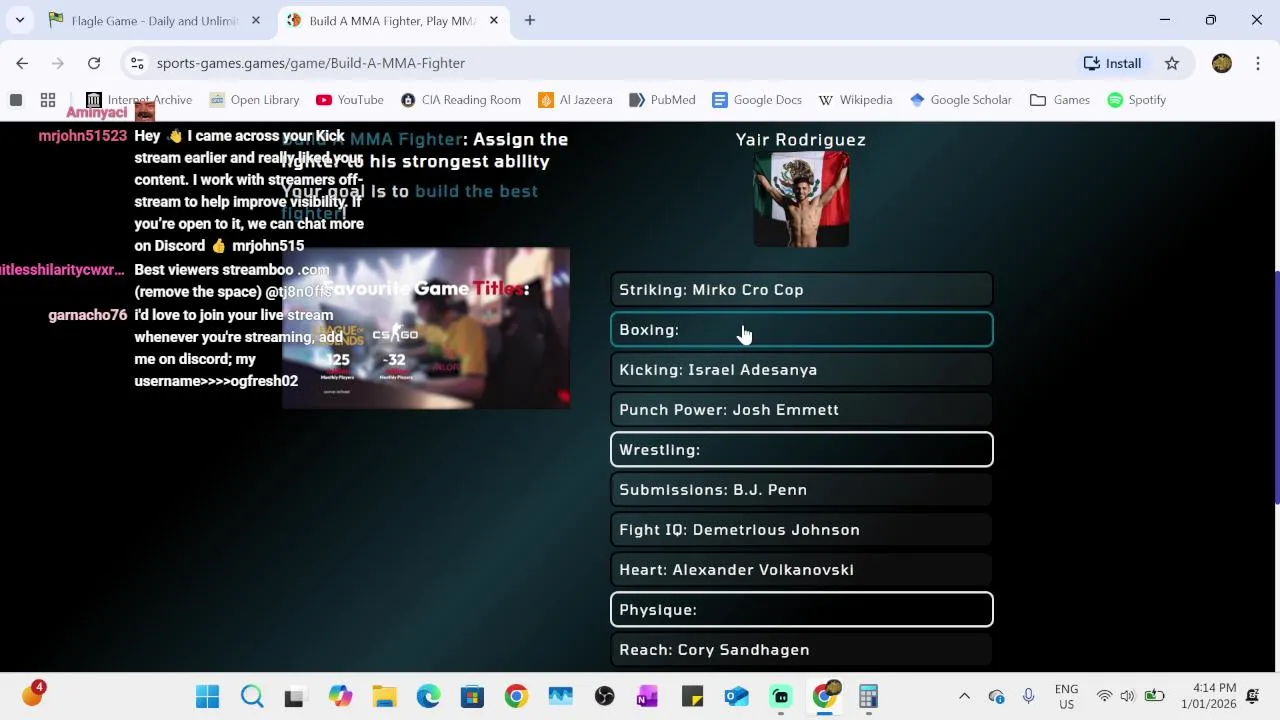Click the favourite Game Titles video thumbnail
Image resolution: width=1280 pixels, height=720 pixels.
pyautogui.click(x=426, y=328)
